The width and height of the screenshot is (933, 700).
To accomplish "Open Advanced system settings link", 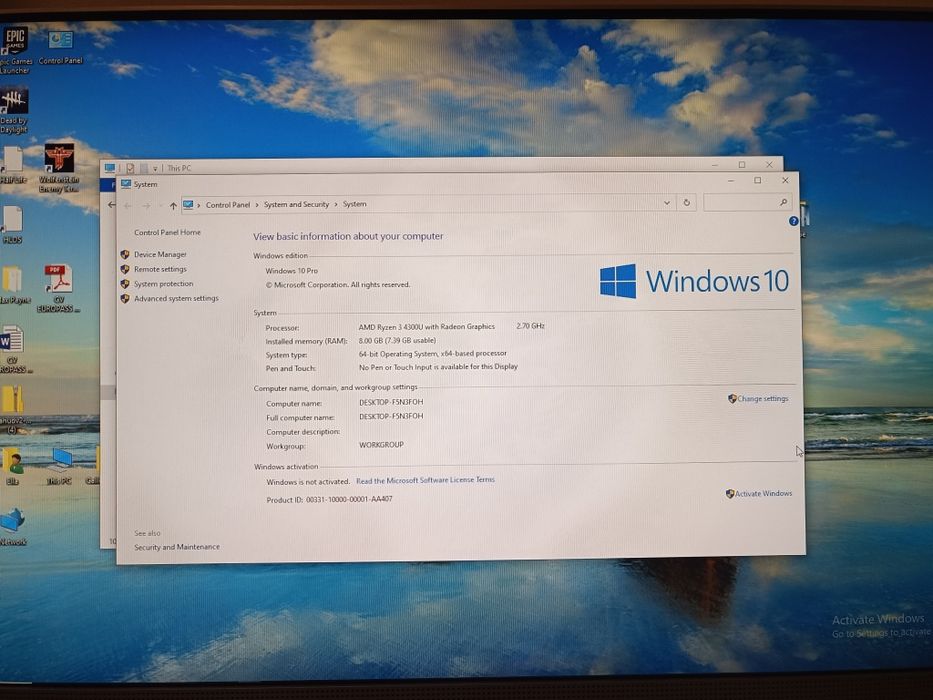I will pyautogui.click(x=176, y=298).
